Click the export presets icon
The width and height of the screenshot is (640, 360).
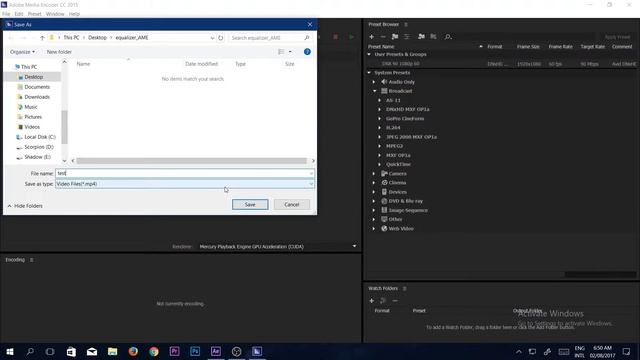[433, 37]
